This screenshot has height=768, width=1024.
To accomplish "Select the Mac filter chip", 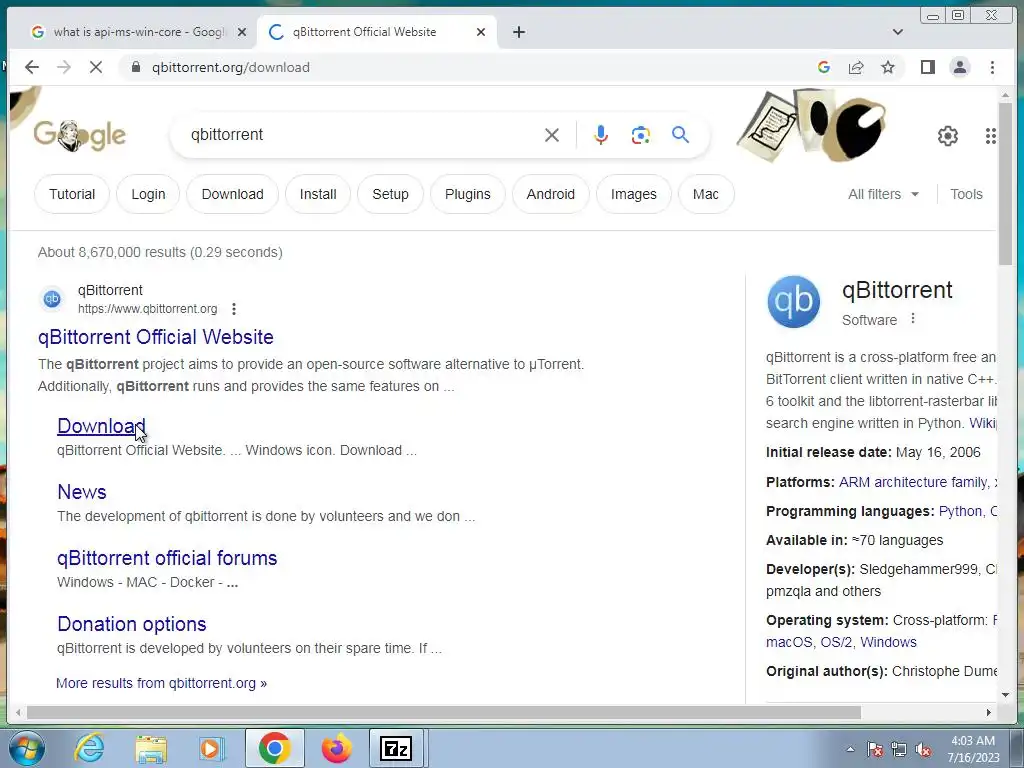I will coord(706,194).
